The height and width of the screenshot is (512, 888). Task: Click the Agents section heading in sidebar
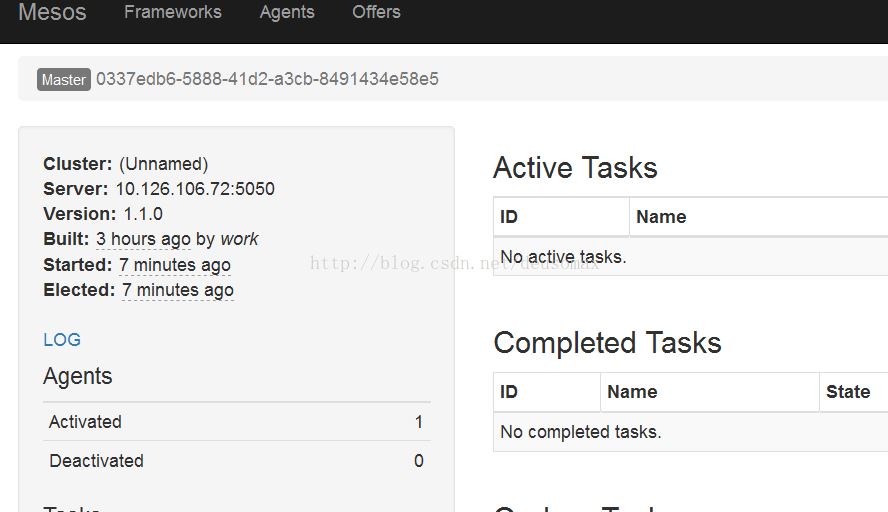[78, 377]
